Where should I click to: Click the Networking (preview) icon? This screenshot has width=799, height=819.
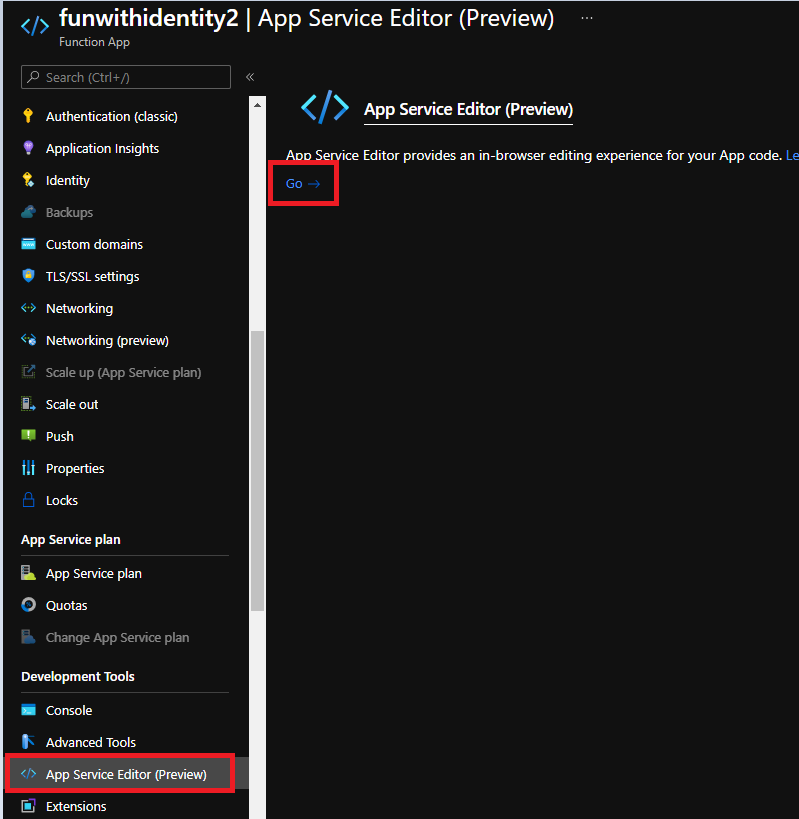pos(28,340)
